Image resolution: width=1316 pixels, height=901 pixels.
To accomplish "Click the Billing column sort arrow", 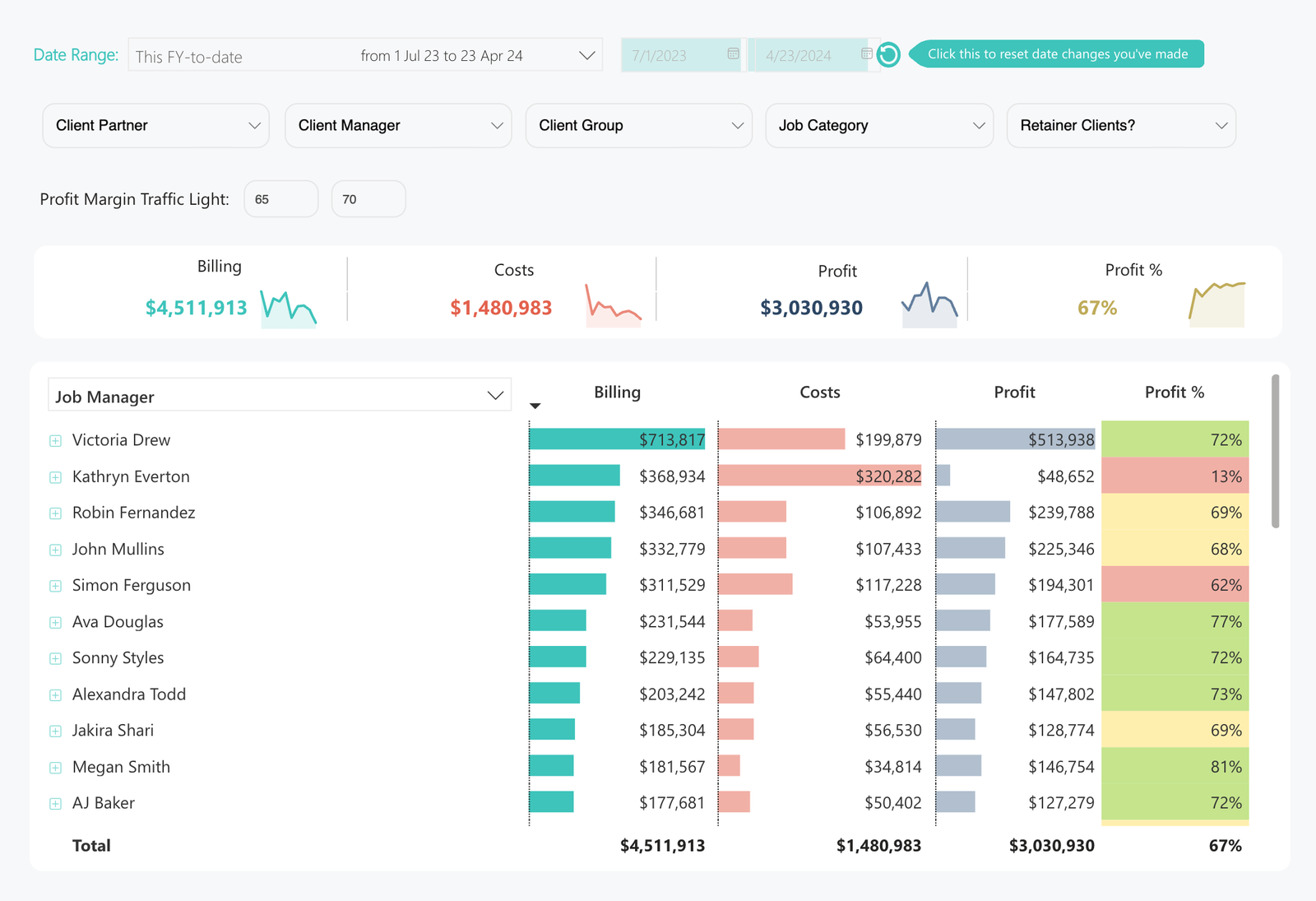I will coord(535,406).
